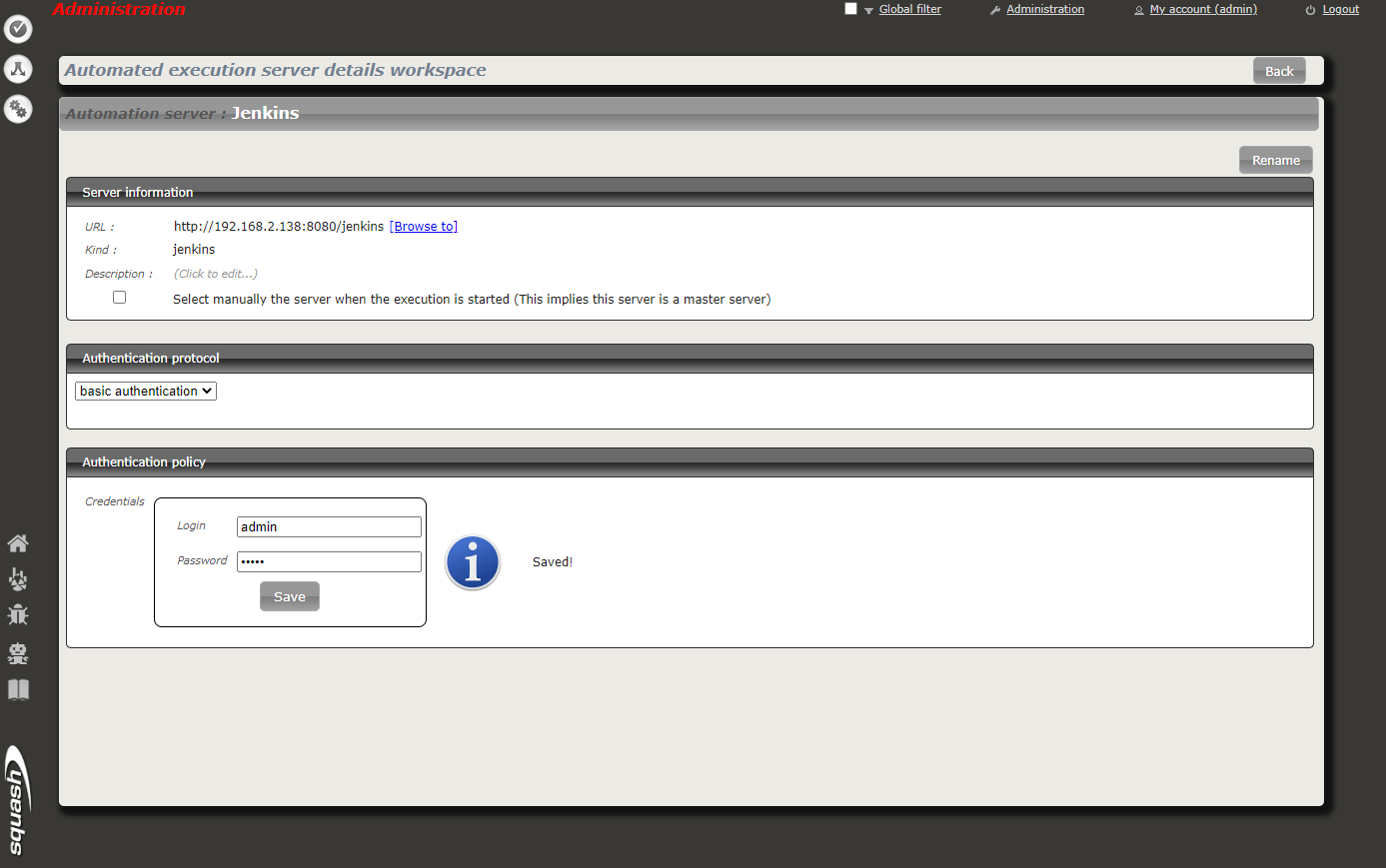Rename the Jenkins automation server
This screenshot has width=1386, height=868.
[x=1275, y=160]
